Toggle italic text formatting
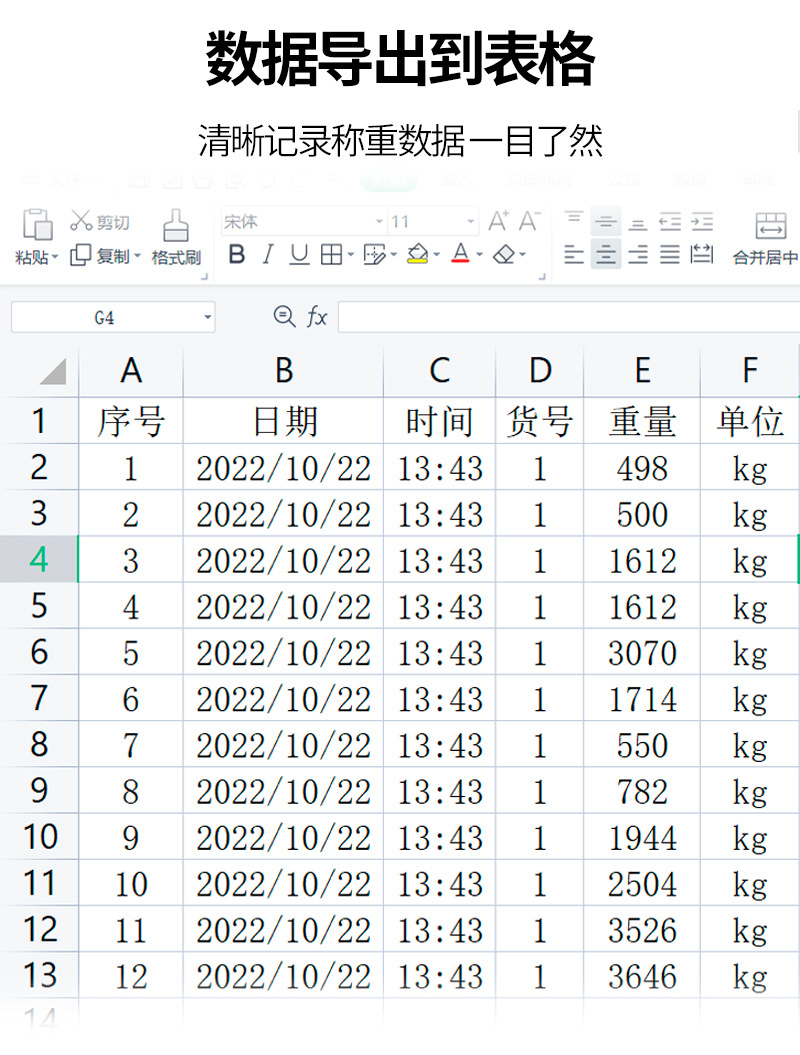Image resolution: width=800 pixels, height=1055 pixels. (x=268, y=254)
